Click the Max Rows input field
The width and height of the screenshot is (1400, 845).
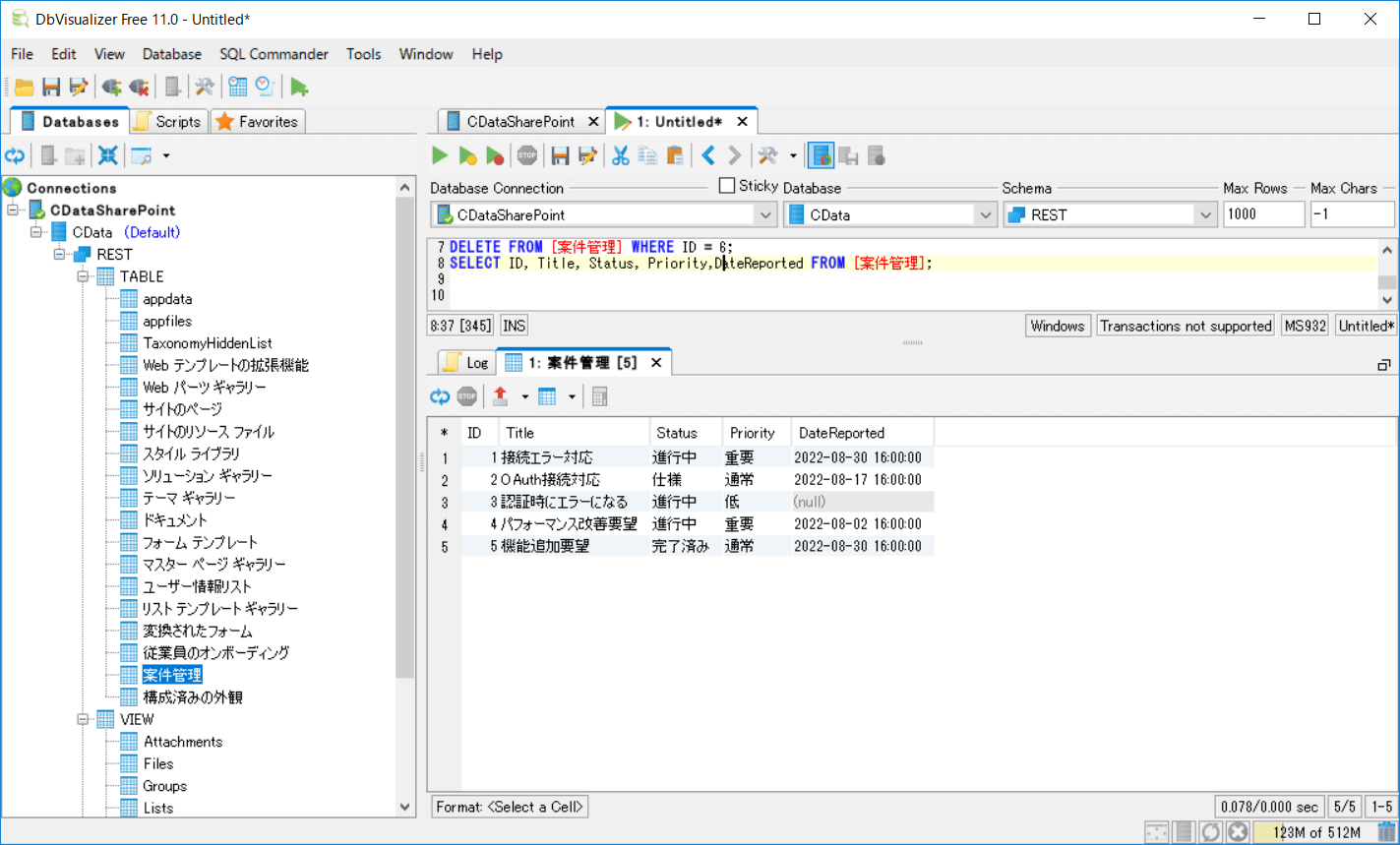1262,214
